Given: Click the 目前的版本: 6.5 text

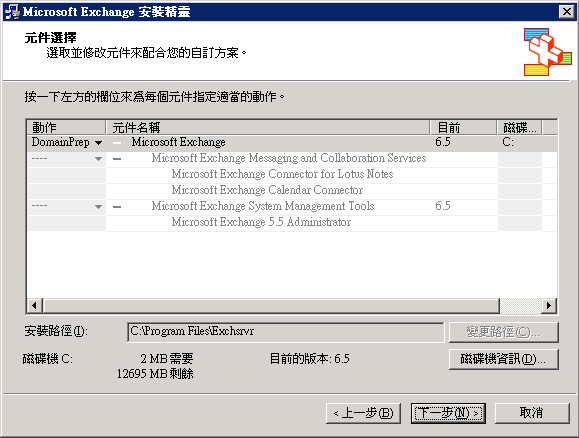Looking at the screenshot, I should pos(309,359).
